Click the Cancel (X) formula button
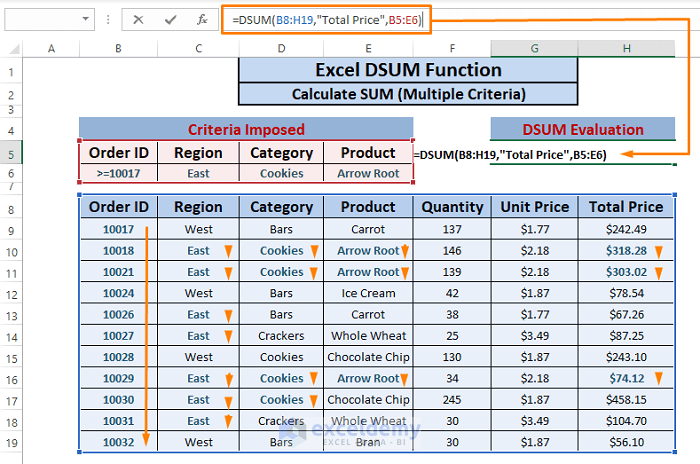 click(x=138, y=20)
